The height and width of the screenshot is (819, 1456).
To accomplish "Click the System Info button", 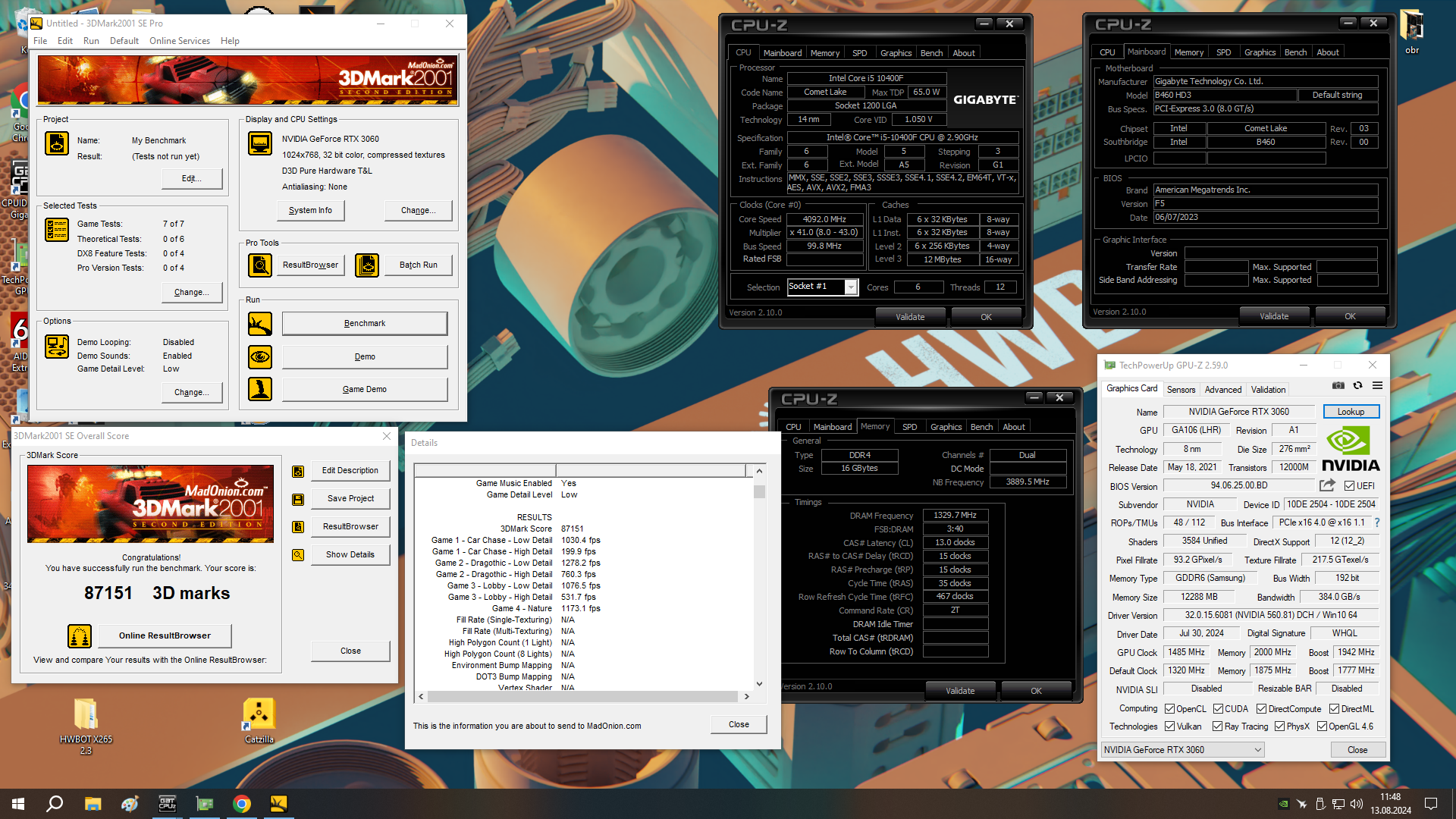I will (x=310, y=211).
